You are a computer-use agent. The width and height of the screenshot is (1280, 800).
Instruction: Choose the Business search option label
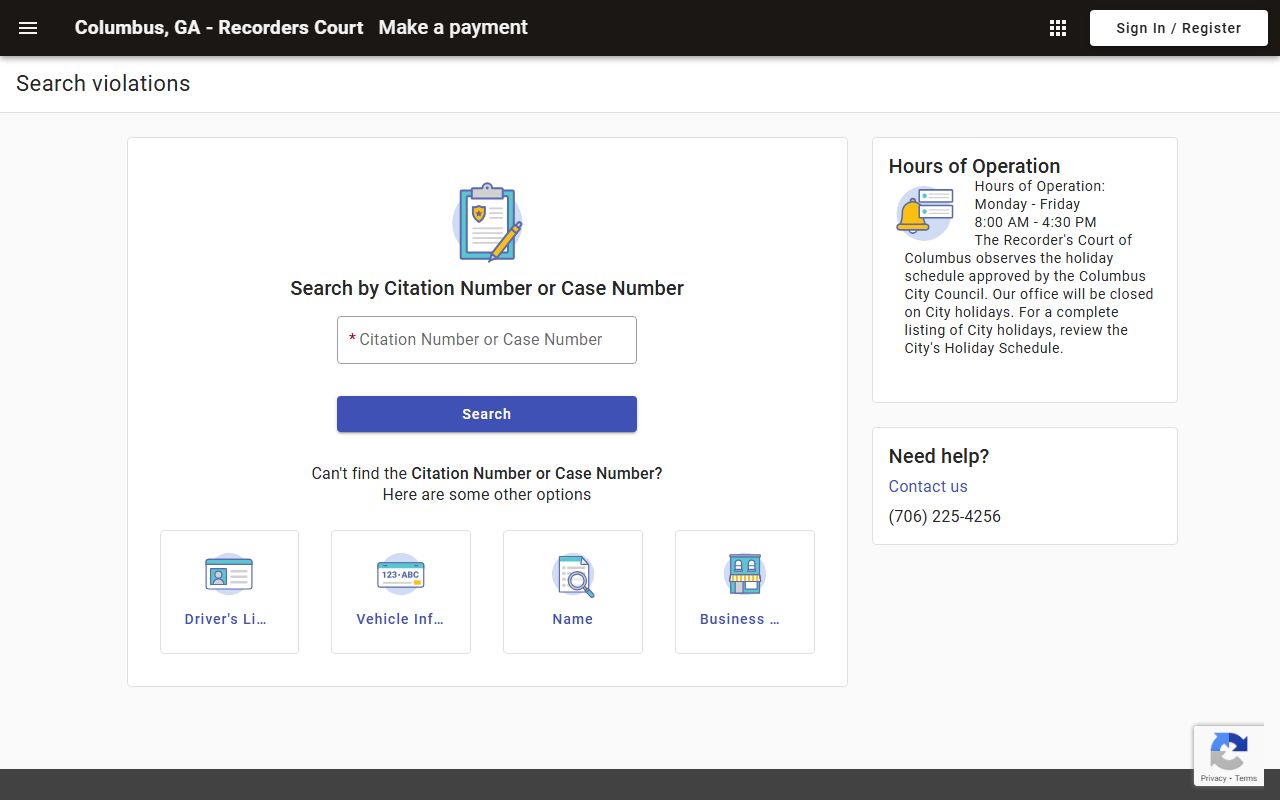(740, 619)
